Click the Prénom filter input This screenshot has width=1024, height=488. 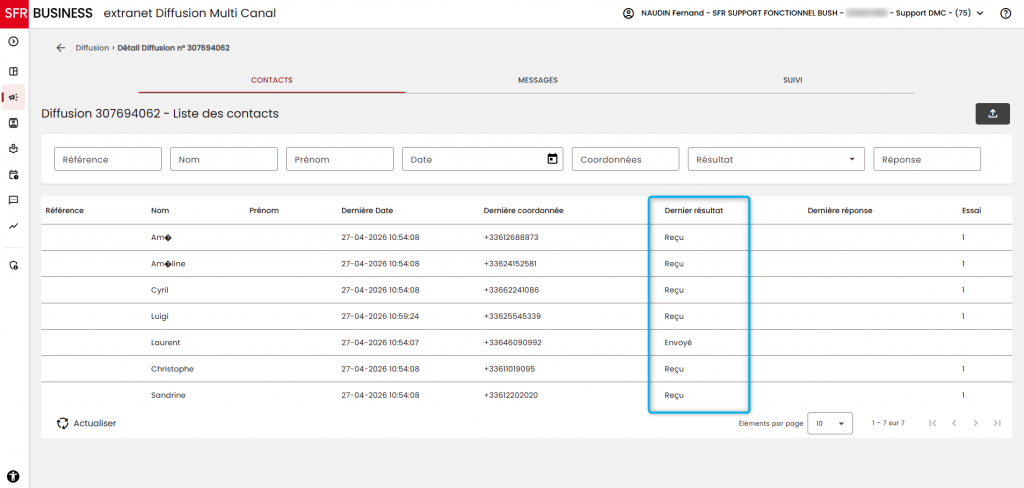tap(340, 159)
